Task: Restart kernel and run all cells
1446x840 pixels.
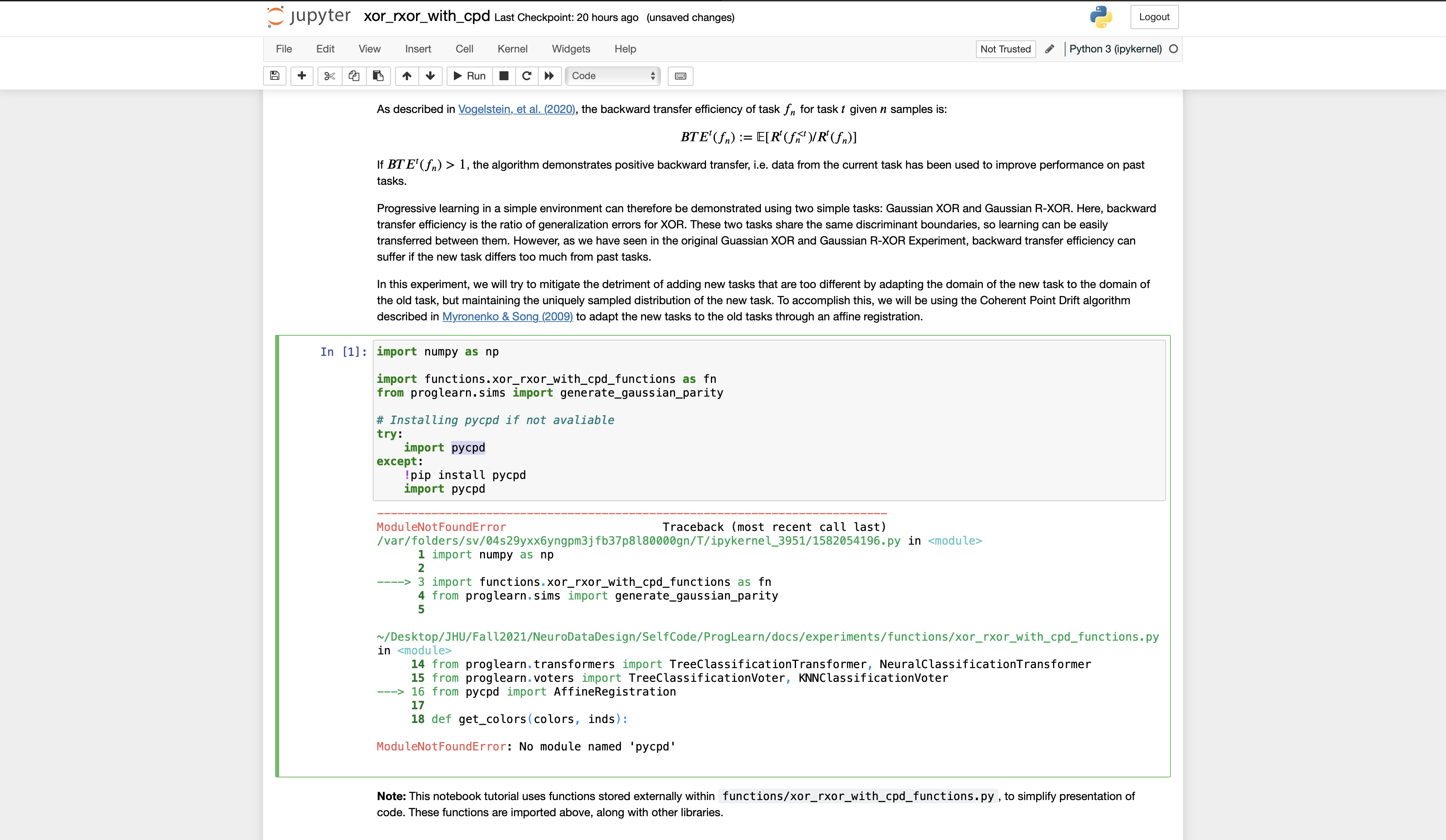Action: coord(549,76)
